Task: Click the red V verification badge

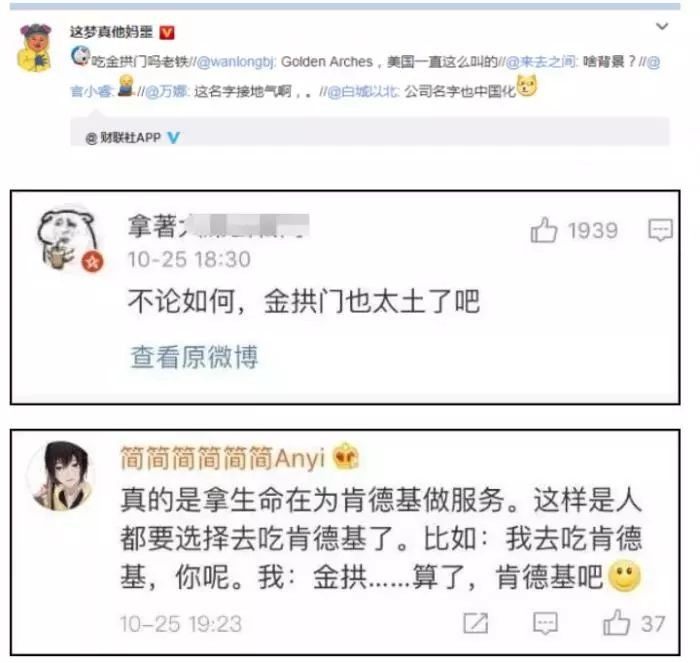Action: 167,32
